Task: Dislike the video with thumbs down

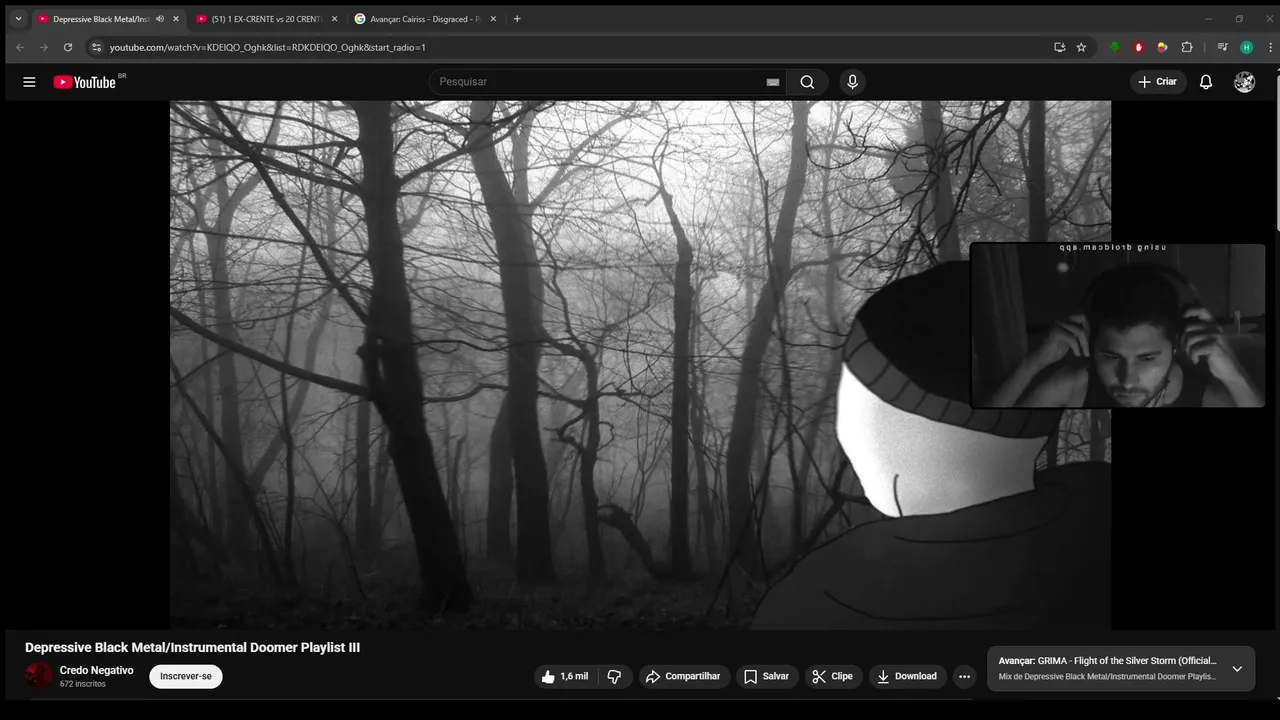Action: click(614, 677)
